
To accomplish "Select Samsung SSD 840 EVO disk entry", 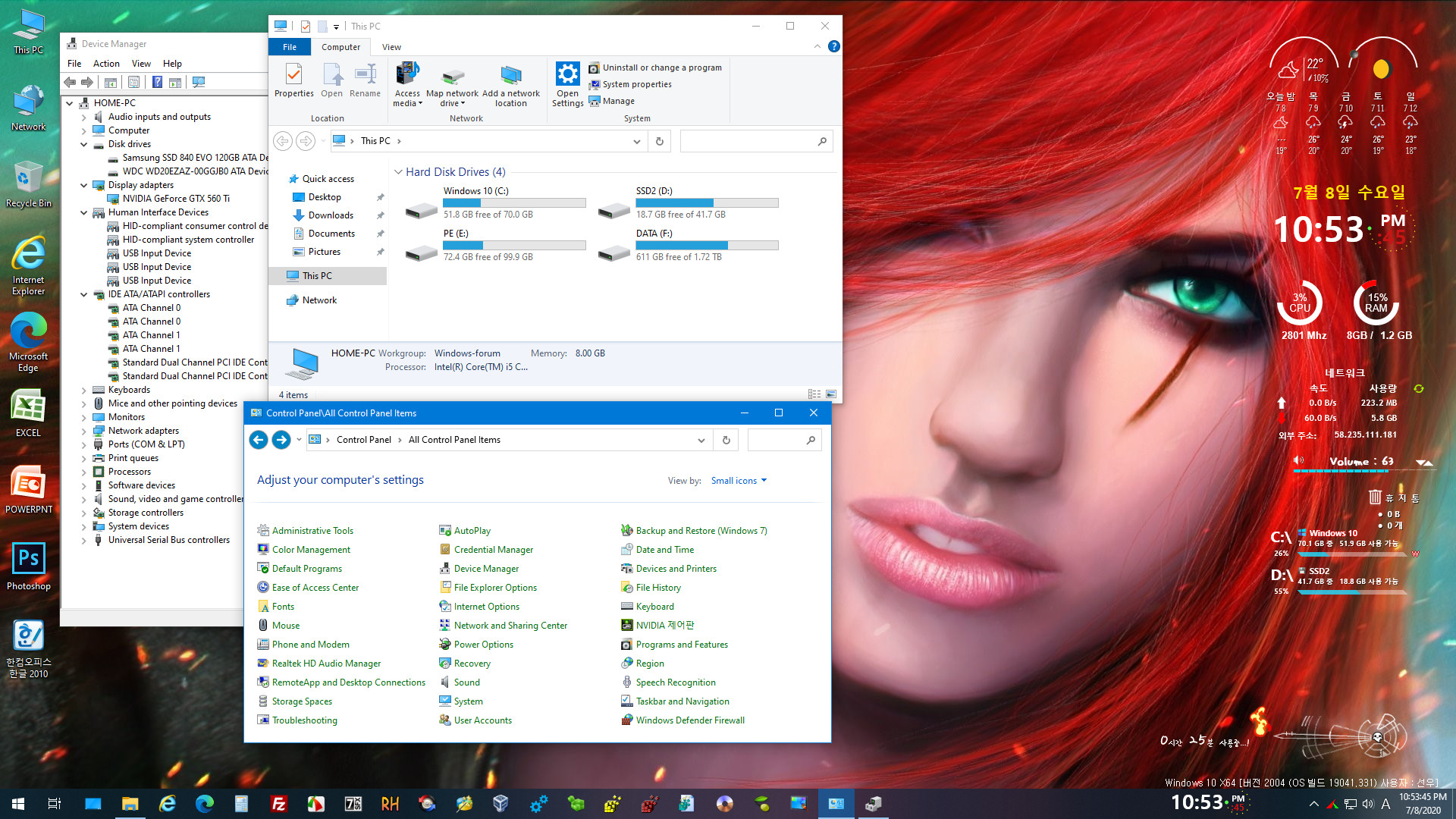I will 195,158.
